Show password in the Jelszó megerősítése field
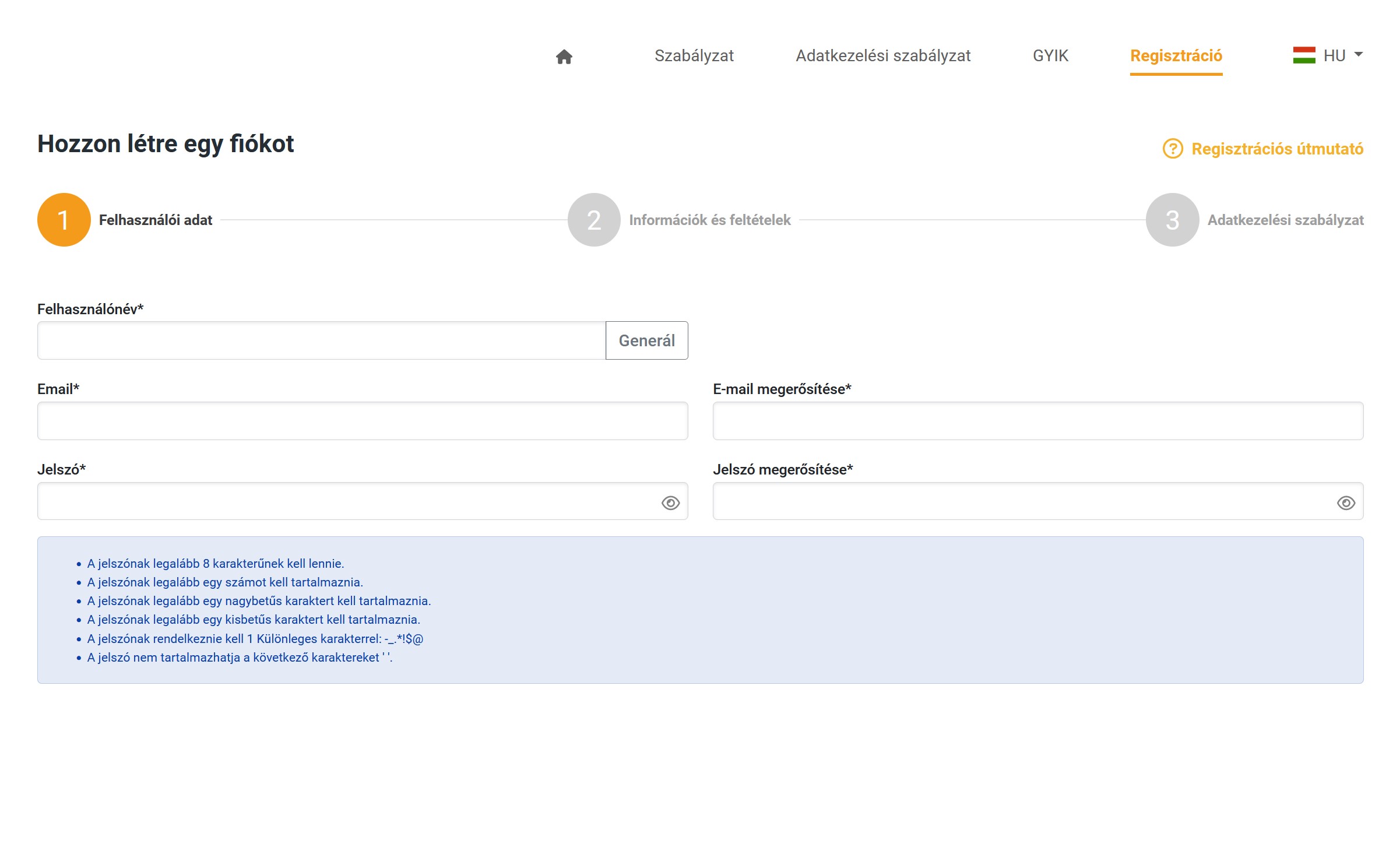 coord(1346,502)
